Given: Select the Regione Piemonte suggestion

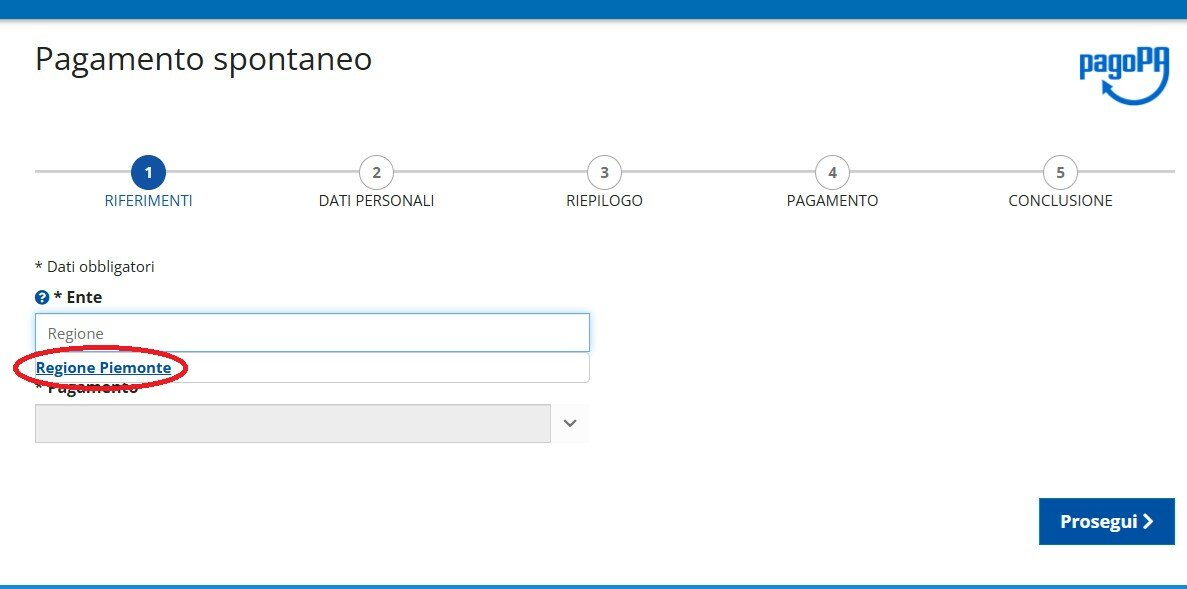Looking at the screenshot, I should [x=104, y=368].
